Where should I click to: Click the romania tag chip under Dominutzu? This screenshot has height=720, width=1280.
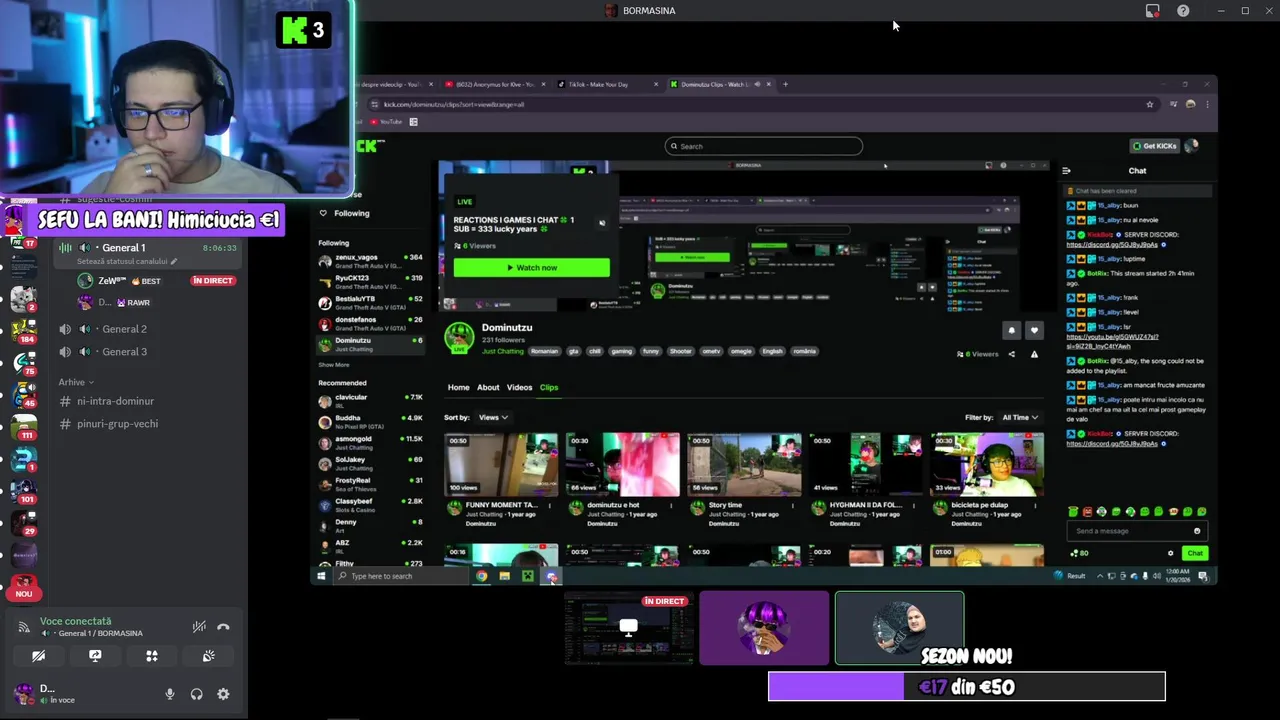[804, 351]
